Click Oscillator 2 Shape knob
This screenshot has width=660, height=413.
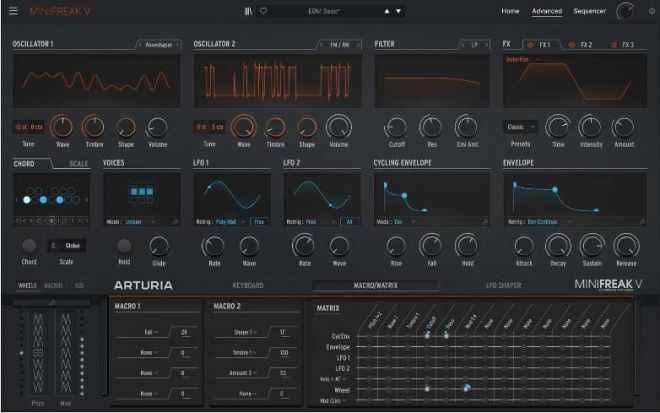click(307, 127)
